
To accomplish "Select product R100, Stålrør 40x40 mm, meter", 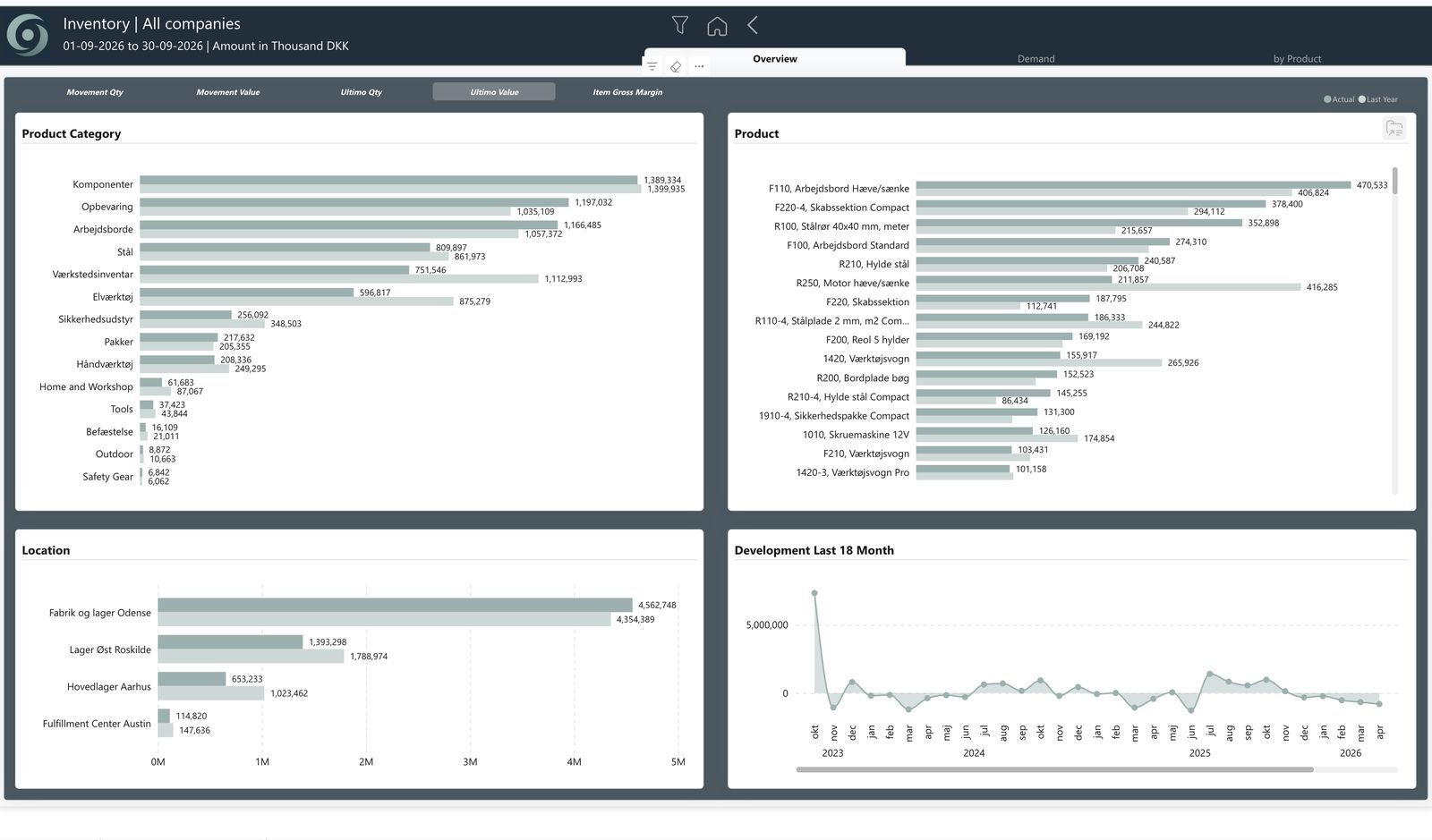I will pos(841,226).
